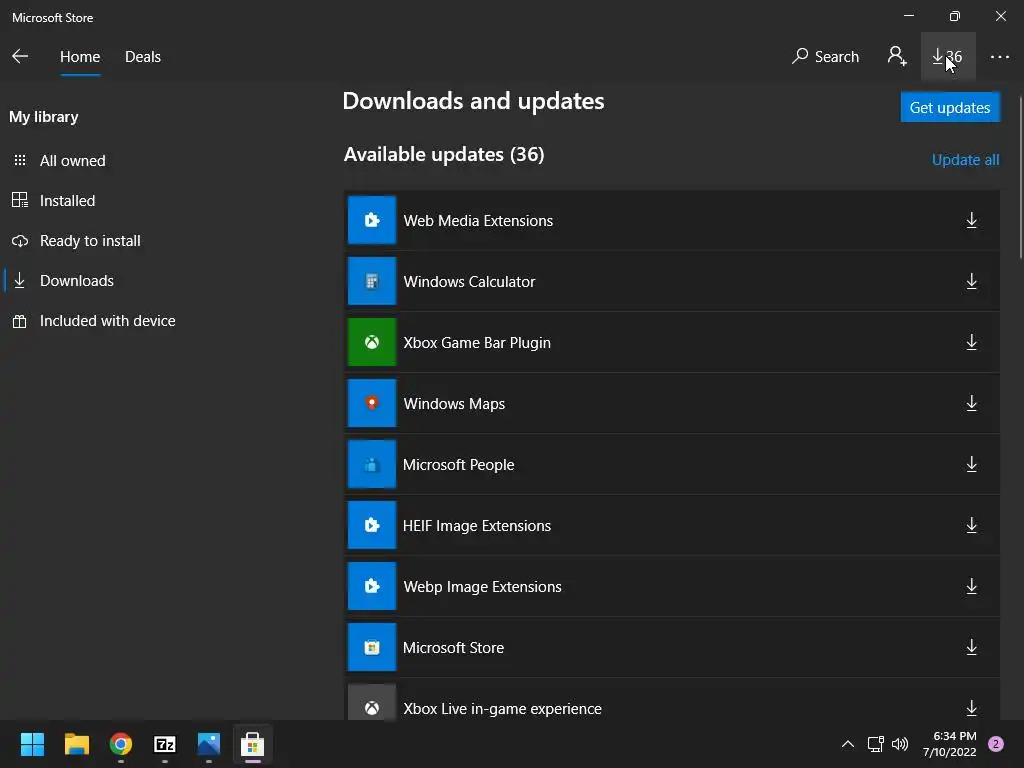1024x768 pixels.
Task: Open the Microsoft People list entry
Action: click(672, 464)
